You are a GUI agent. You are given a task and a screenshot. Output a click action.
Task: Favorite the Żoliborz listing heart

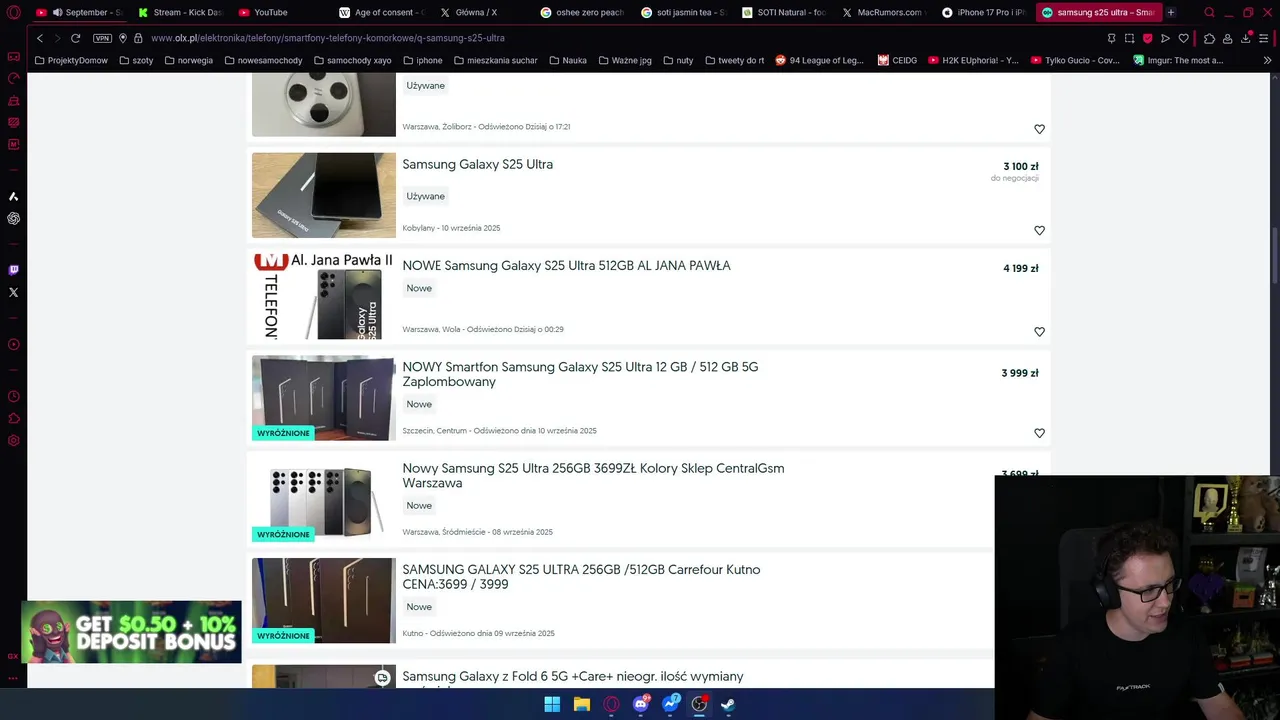coord(1039,129)
